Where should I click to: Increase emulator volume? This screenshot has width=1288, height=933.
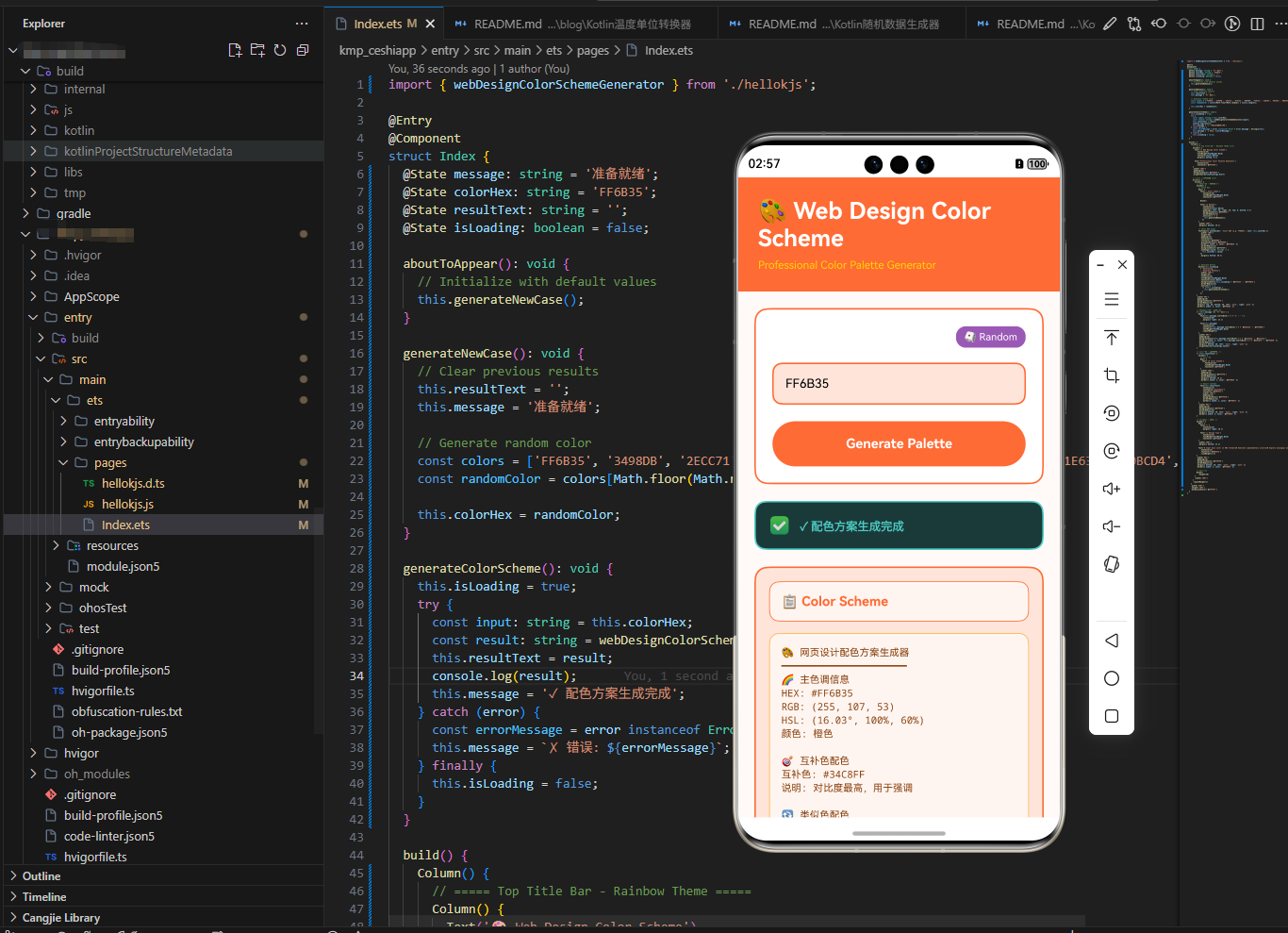(x=1112, y=489)
